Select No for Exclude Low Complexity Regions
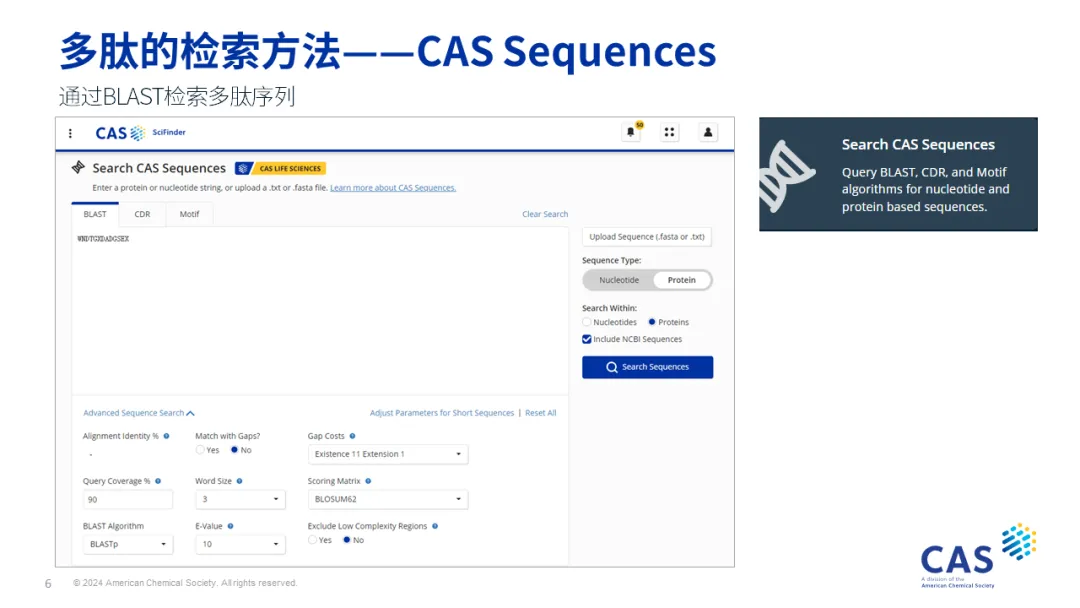Viewport: 1080px width, 608px height. click(346, 541)
